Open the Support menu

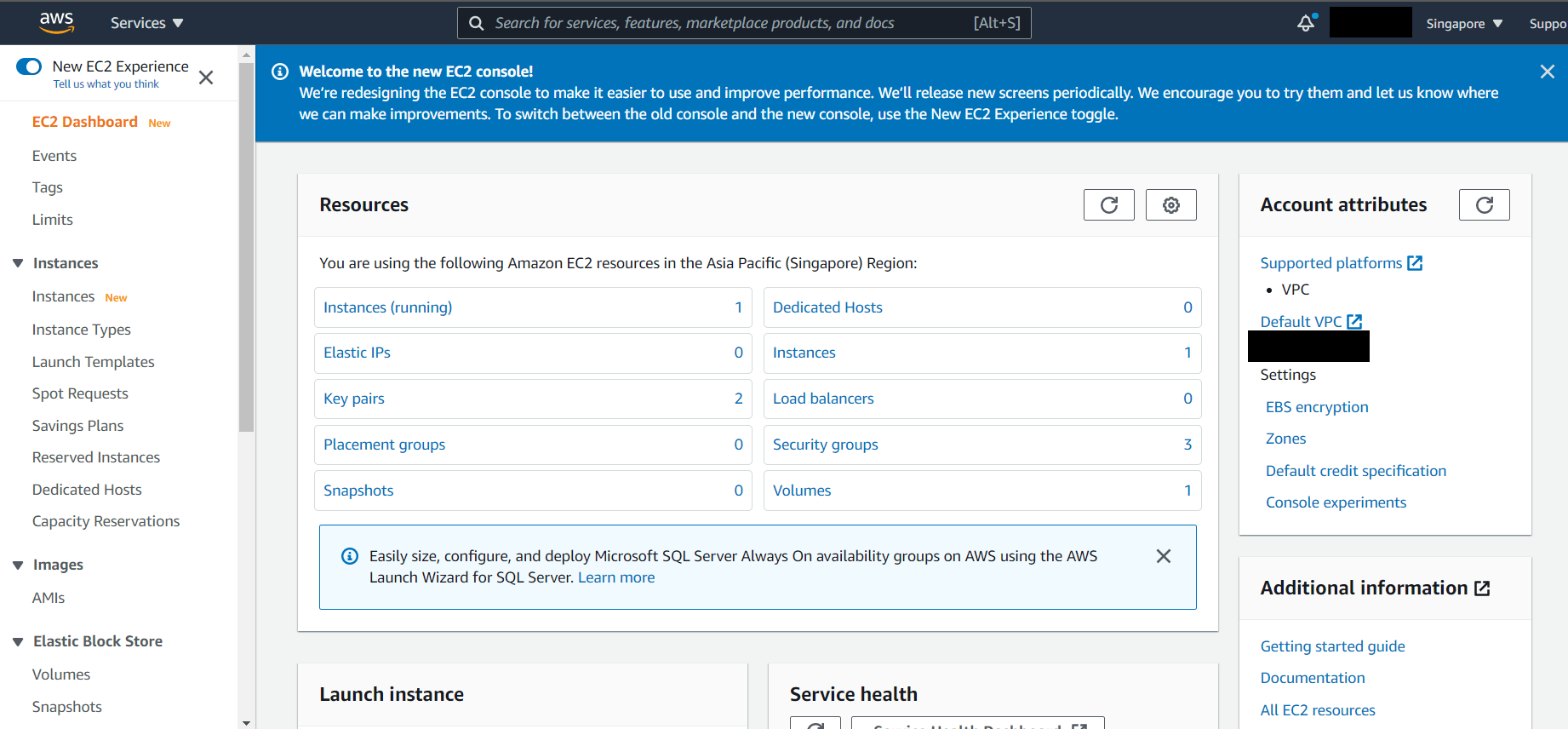tap(1548, 24)
